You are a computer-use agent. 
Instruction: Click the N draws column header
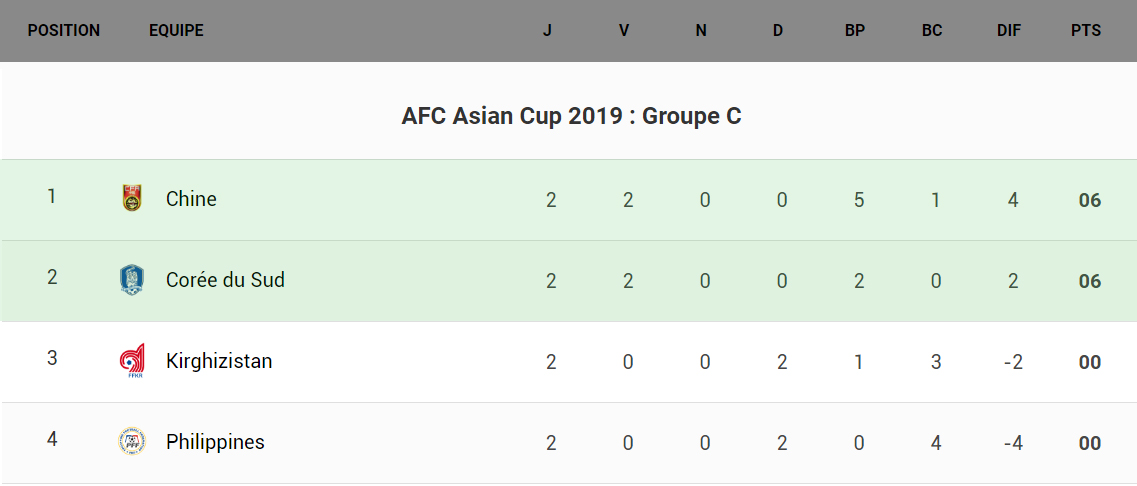pos(701,31)
